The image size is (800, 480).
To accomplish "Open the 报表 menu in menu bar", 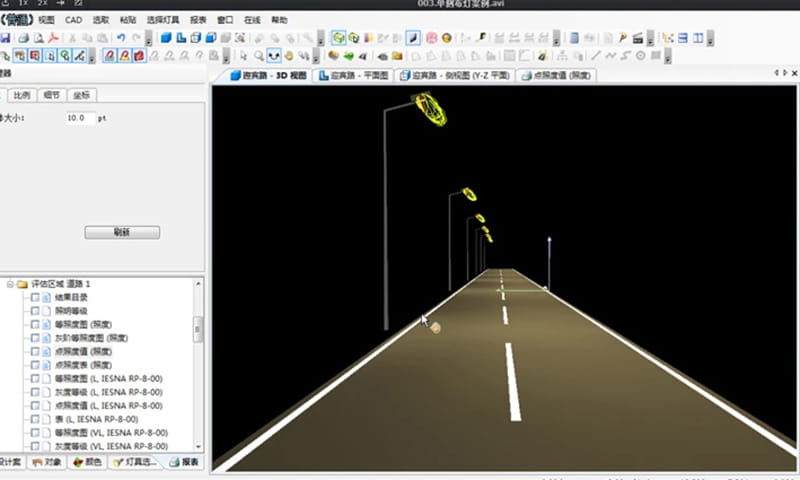I will coord(198,20).
